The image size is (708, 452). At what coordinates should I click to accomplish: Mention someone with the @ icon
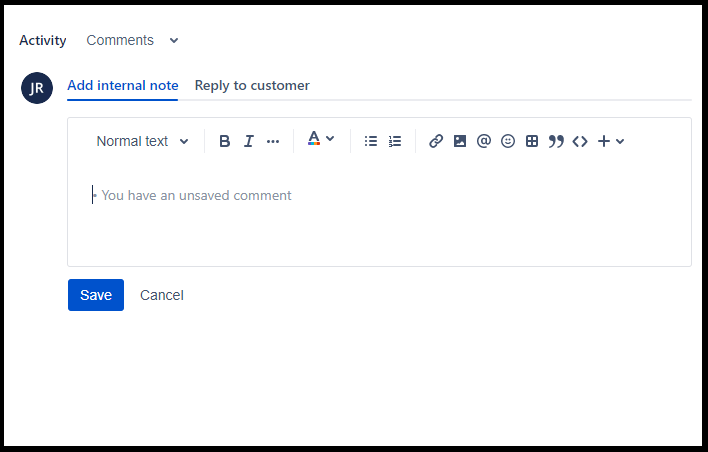tap(484, 141)
